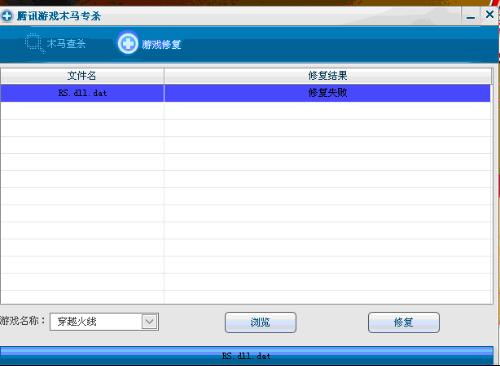Click the 浏览 browse button
This screenshot has height=366, width=500.
tap(260, 322)
